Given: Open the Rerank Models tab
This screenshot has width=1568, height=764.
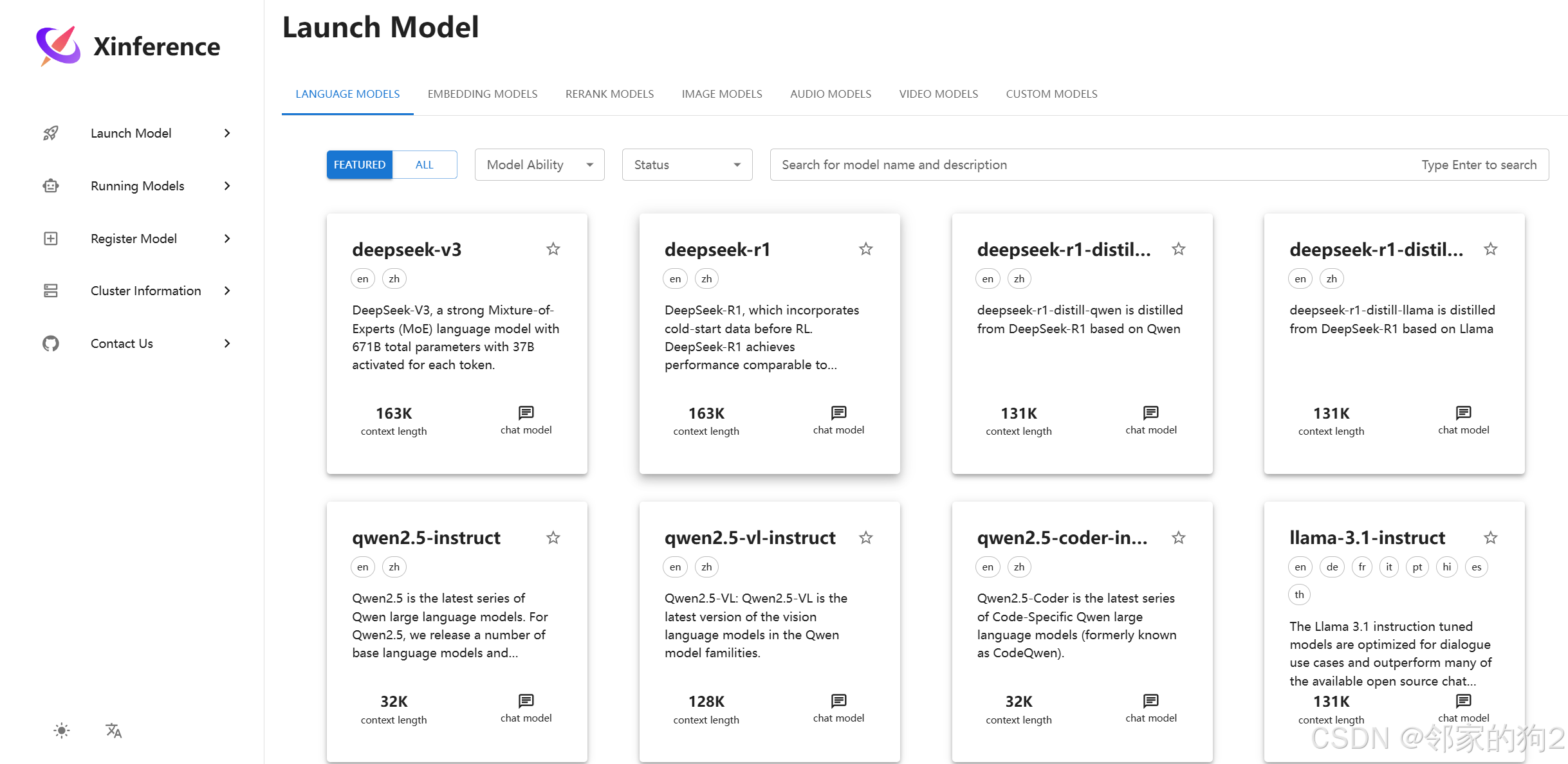Looking at the screenshot, I should tap(610, 94).
